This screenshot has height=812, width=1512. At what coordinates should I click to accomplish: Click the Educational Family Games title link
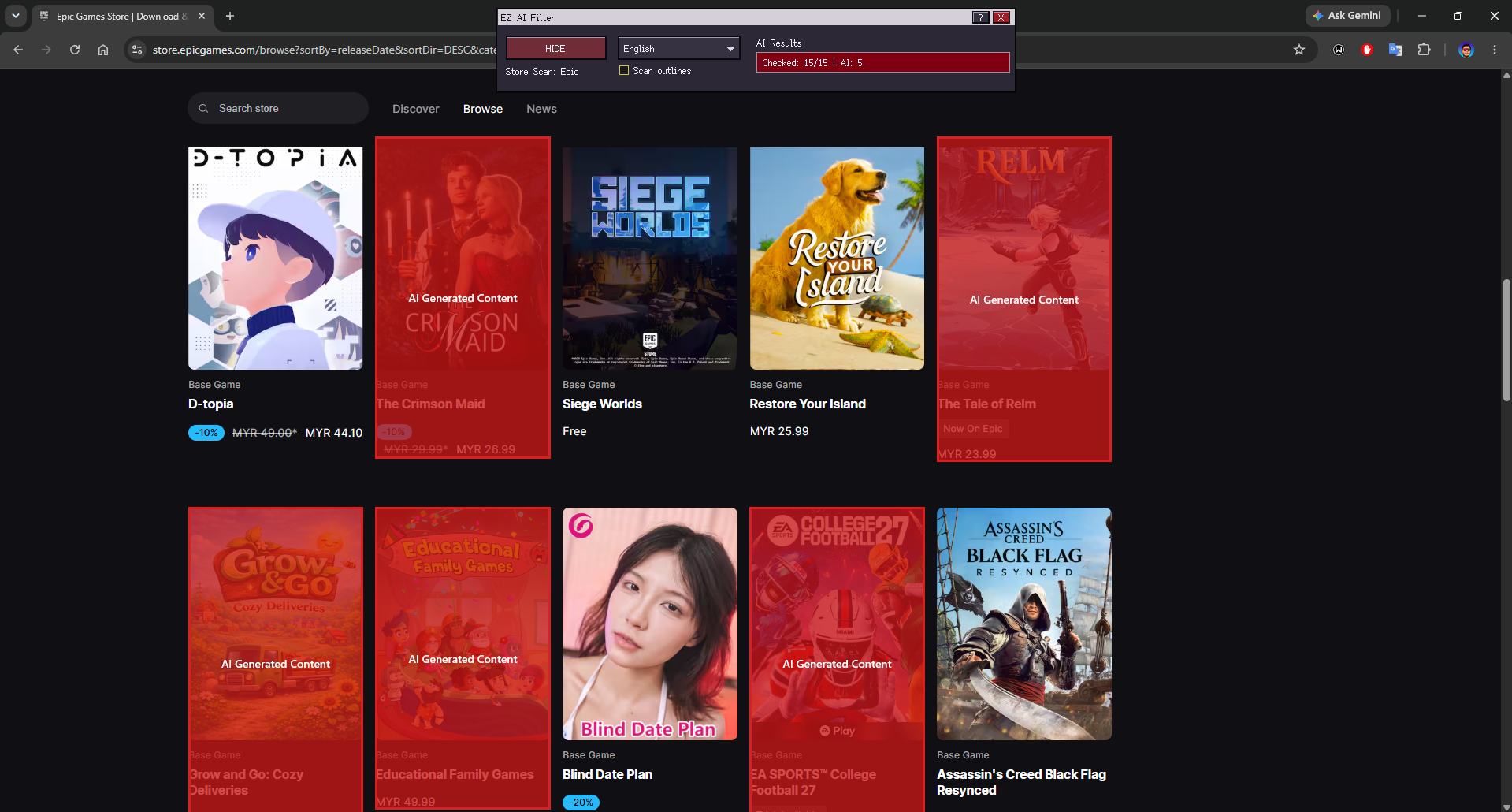(455, 774)
